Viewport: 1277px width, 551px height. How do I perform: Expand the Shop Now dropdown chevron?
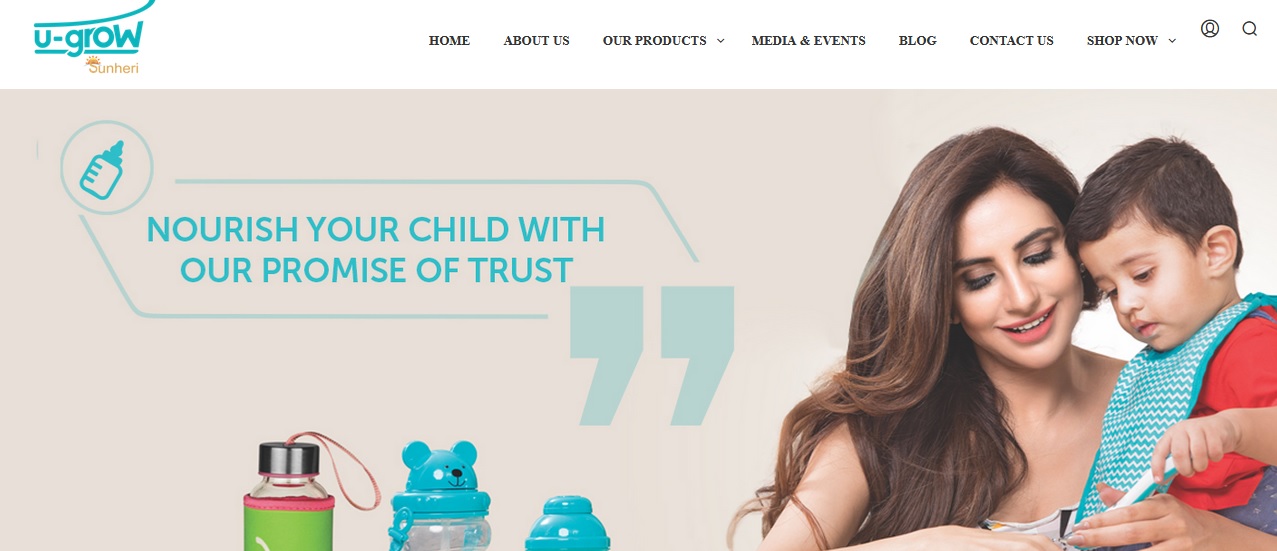(1172, 41)
